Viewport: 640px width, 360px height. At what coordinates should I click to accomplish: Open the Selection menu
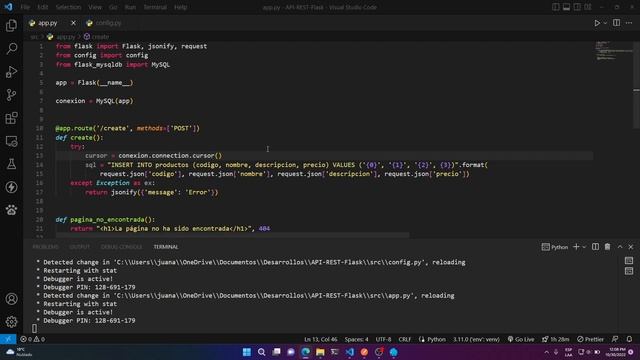click(68, 7)
